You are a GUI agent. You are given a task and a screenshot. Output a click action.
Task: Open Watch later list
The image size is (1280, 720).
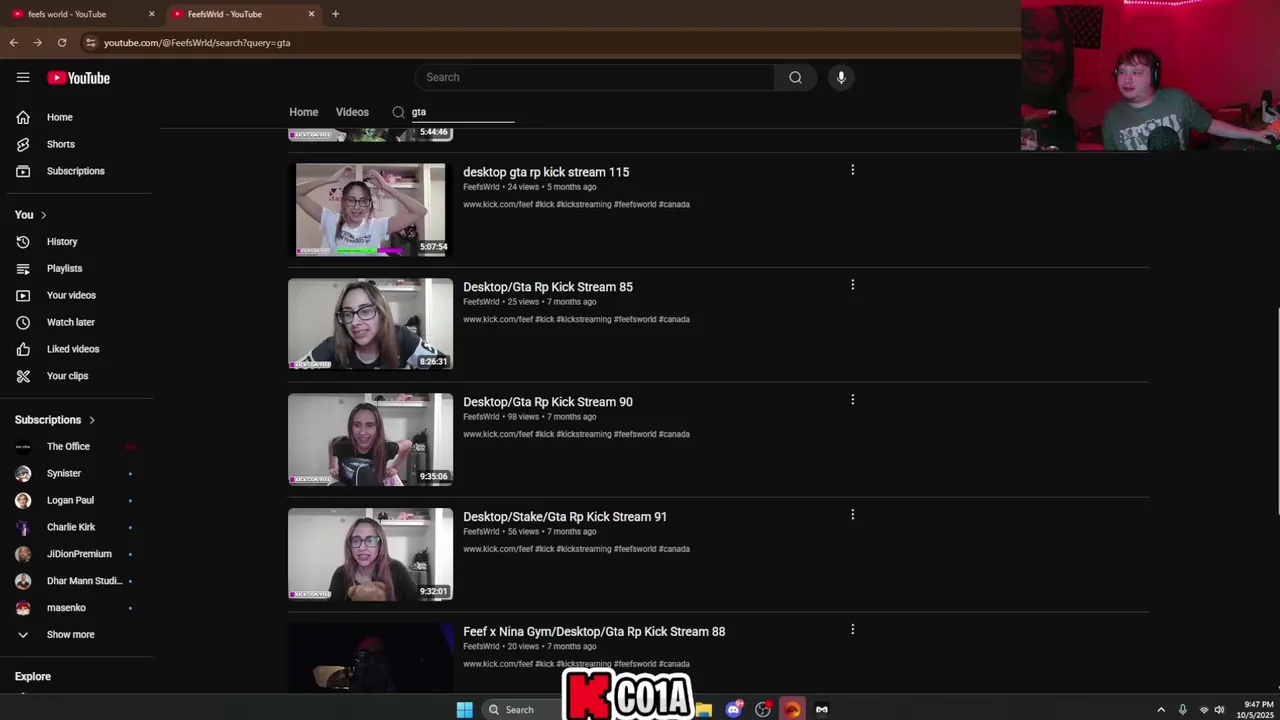tap(77, 322)
